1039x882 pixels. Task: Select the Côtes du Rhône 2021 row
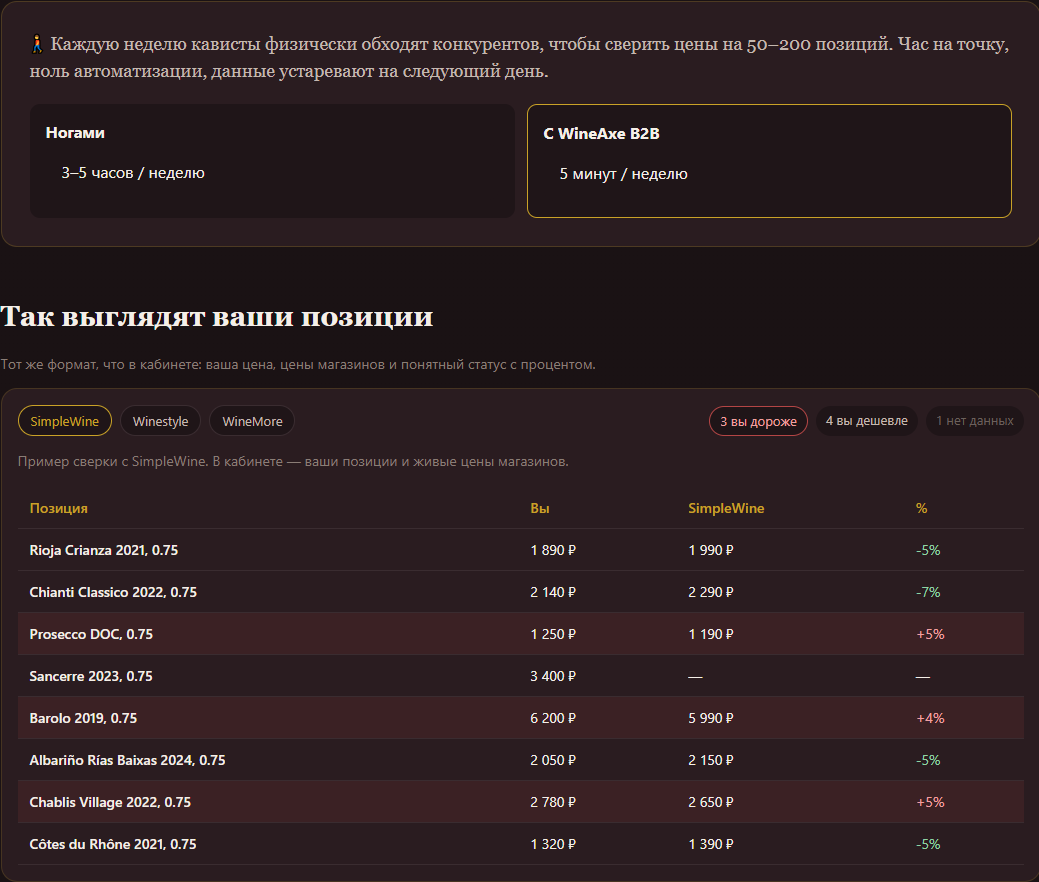tap(521, 844)
